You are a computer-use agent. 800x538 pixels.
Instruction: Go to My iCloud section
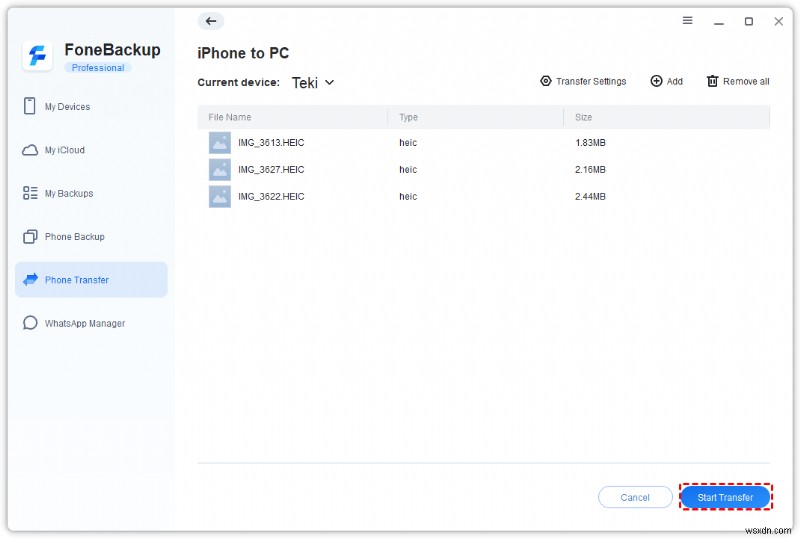(x=91, y=150)
